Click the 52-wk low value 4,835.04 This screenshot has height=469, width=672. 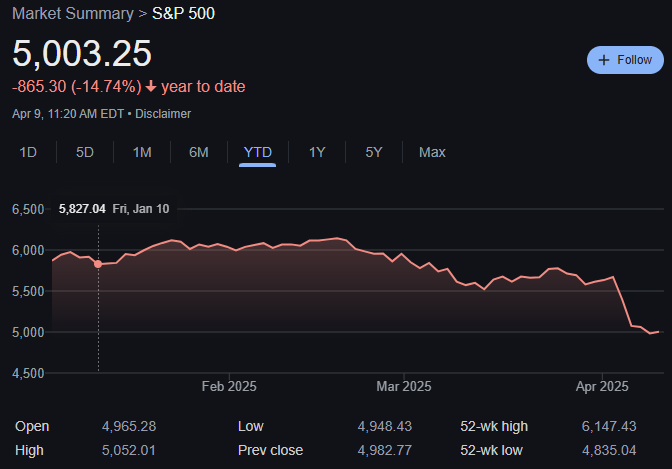click(x=609, y=451)
